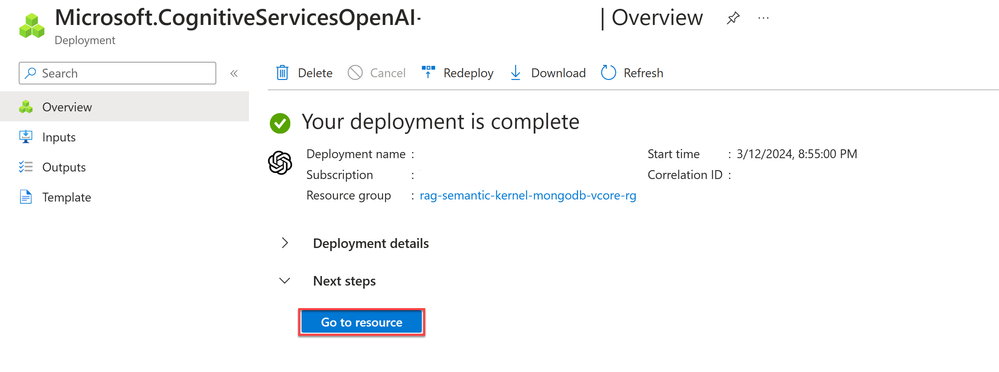The height and width of the screenshot is (372, 999).
Task: Open the Template menu item
Action: point(124,197)
